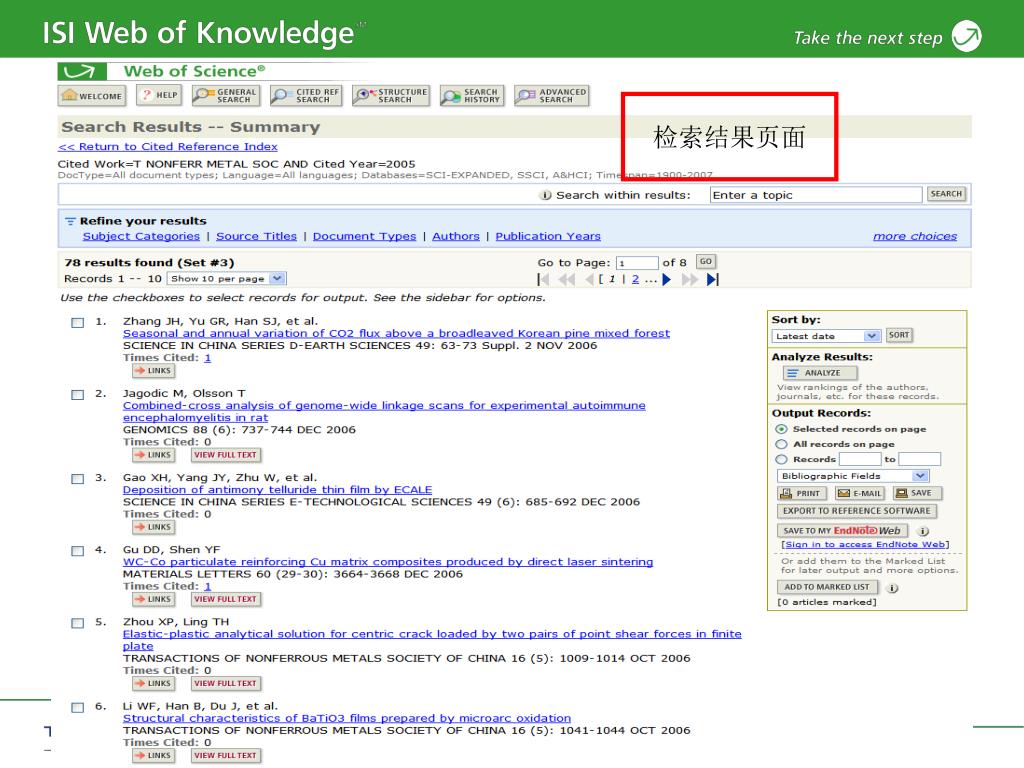Go to next page arrow
The width and height of the screenshot is (1024, 768).
pyautogui.click(x=666, y=280)
